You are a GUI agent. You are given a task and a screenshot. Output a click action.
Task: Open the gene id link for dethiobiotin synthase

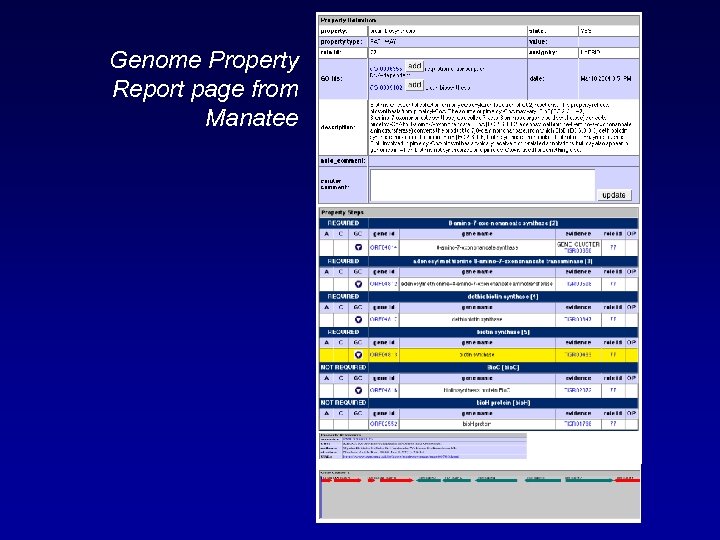coord(383,320)
